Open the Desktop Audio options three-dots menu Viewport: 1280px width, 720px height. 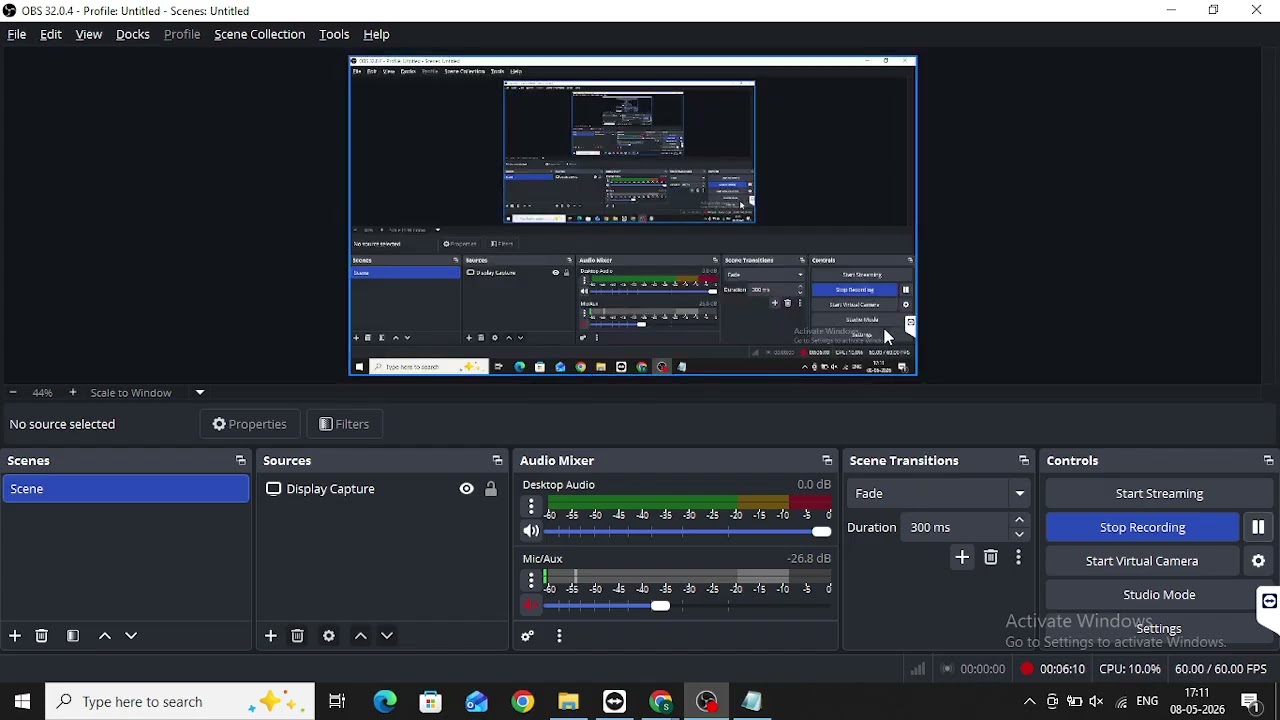pyautogui.click(x=531, y=507)
